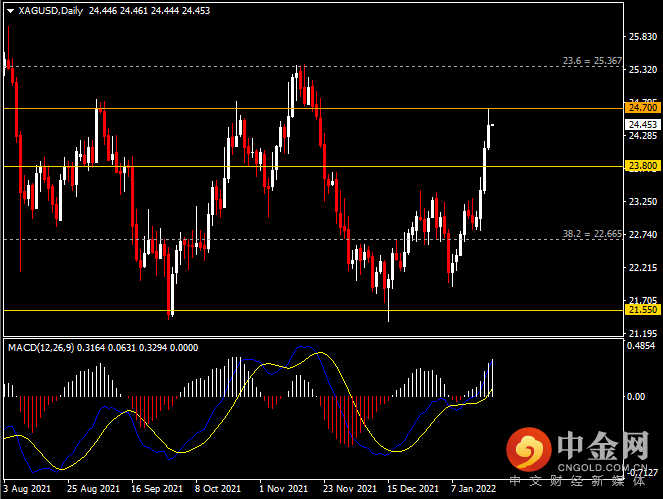Click the 8 Oct 2021 date label
This screenshot has width=663, height=499.
pos(217,489)
